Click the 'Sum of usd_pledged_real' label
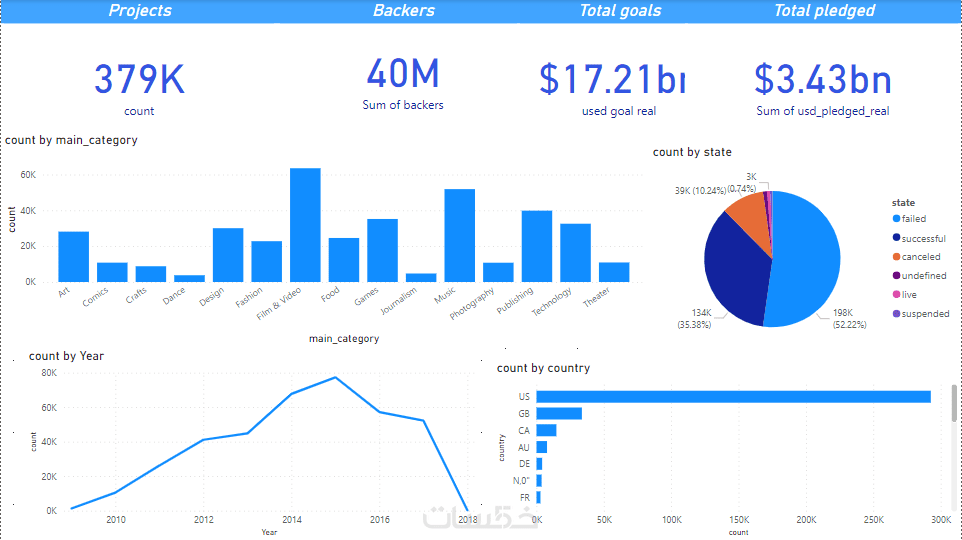Image resolution: width=962 pixels, height=540 pixels. pos(823,111)
